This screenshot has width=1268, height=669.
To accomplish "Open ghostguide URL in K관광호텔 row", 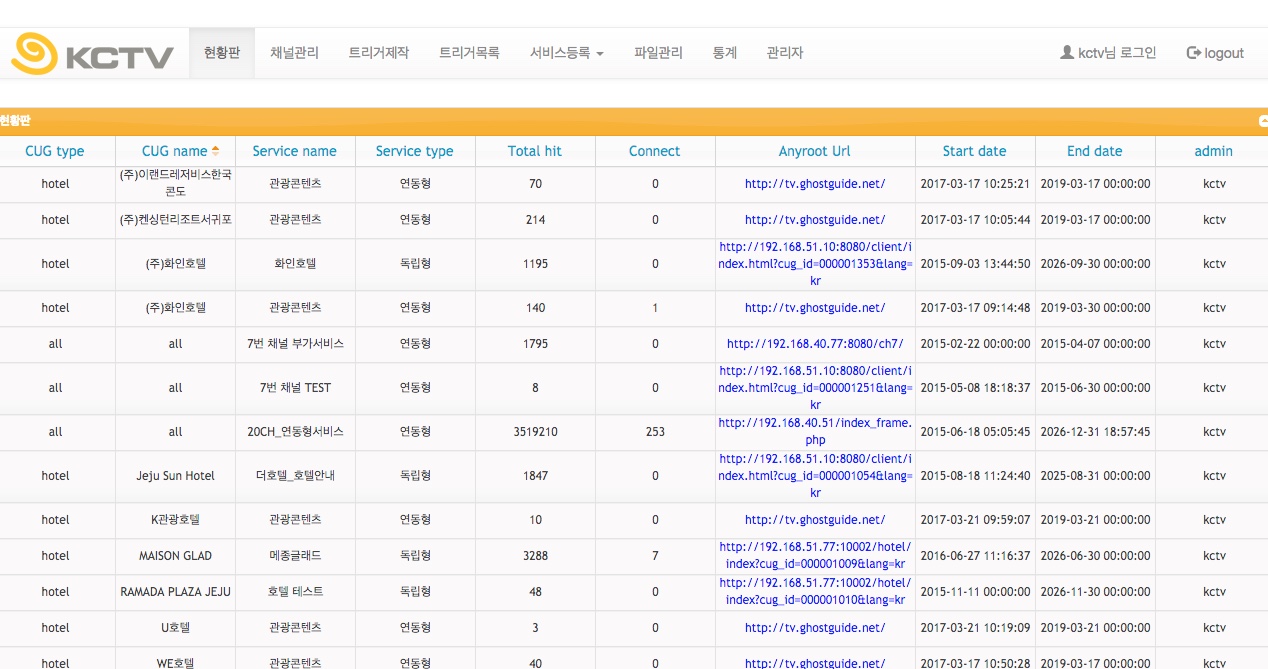I will [815, 520].
